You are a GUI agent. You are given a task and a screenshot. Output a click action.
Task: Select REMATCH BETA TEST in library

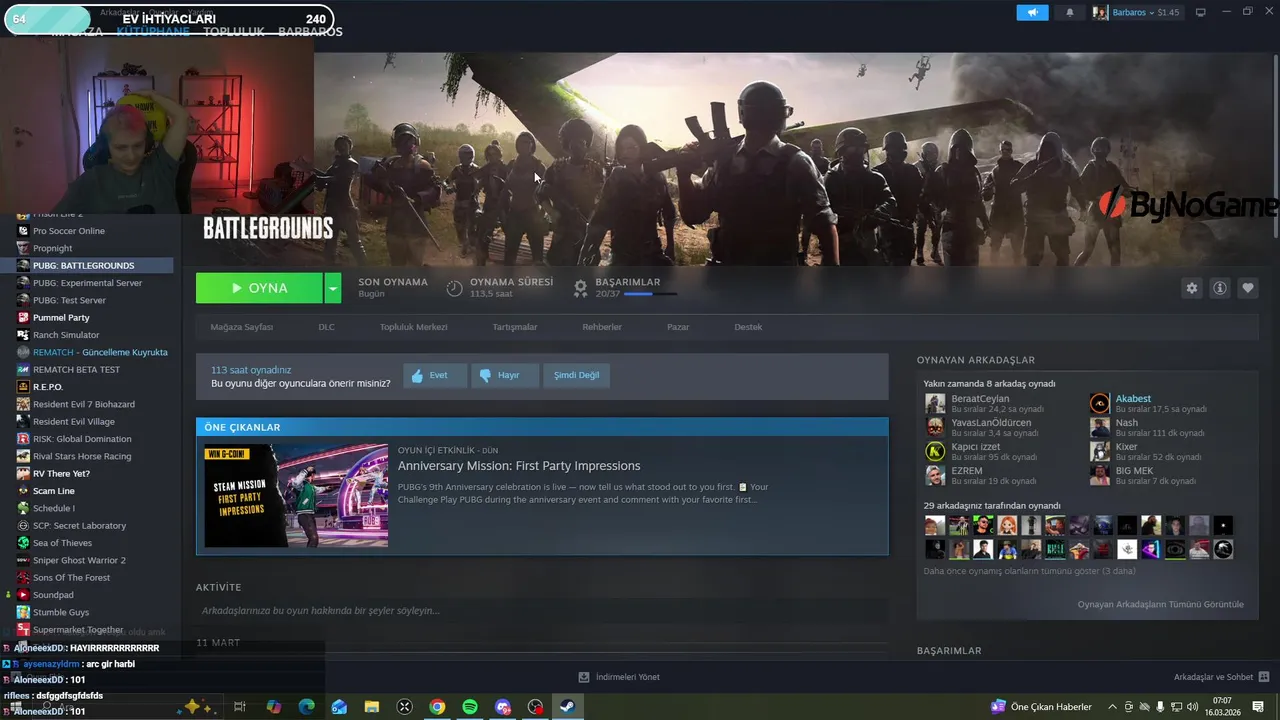pos(76,369)
